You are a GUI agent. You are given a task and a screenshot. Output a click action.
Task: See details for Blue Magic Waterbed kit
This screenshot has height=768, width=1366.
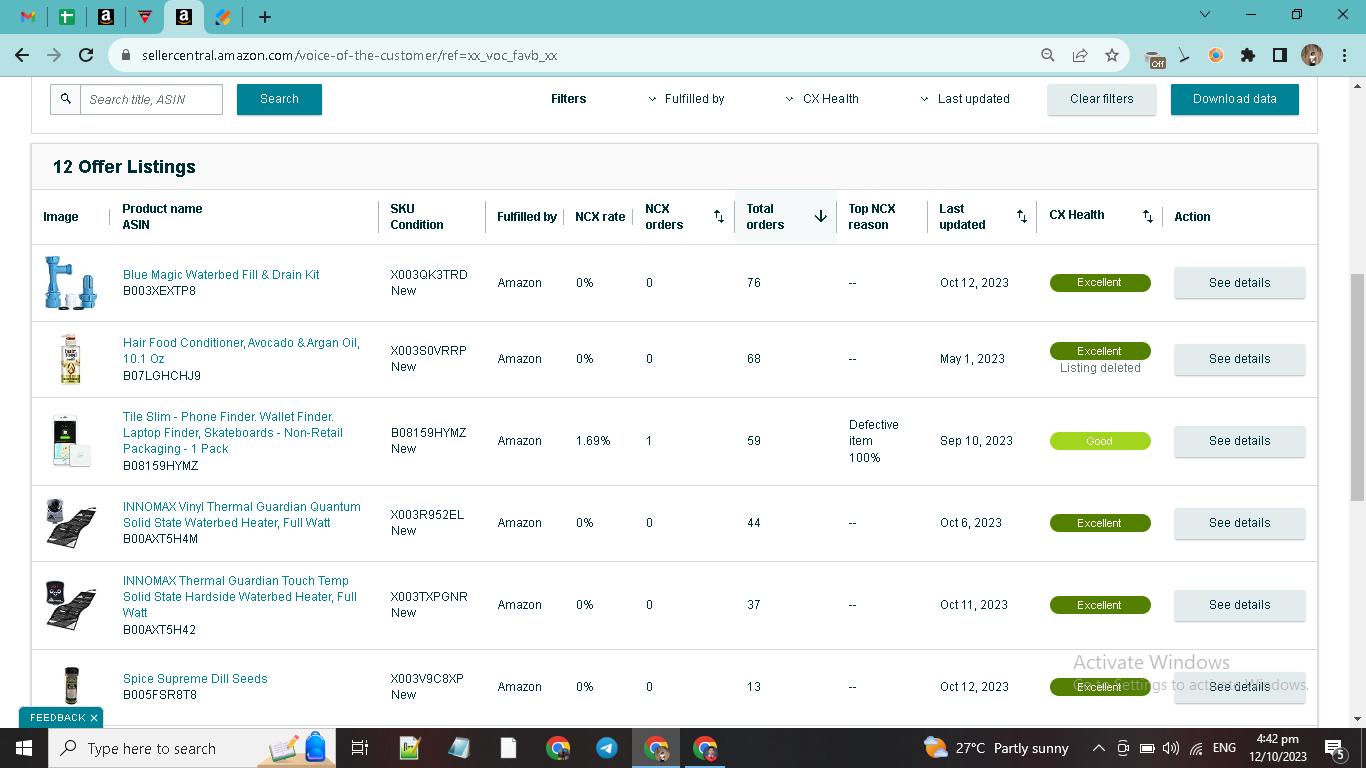(x=1239, y=283)
